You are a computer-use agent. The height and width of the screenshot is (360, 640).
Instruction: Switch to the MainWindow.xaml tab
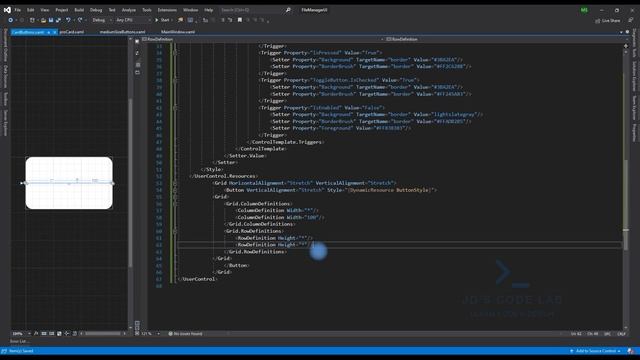[x=178, y=32]
